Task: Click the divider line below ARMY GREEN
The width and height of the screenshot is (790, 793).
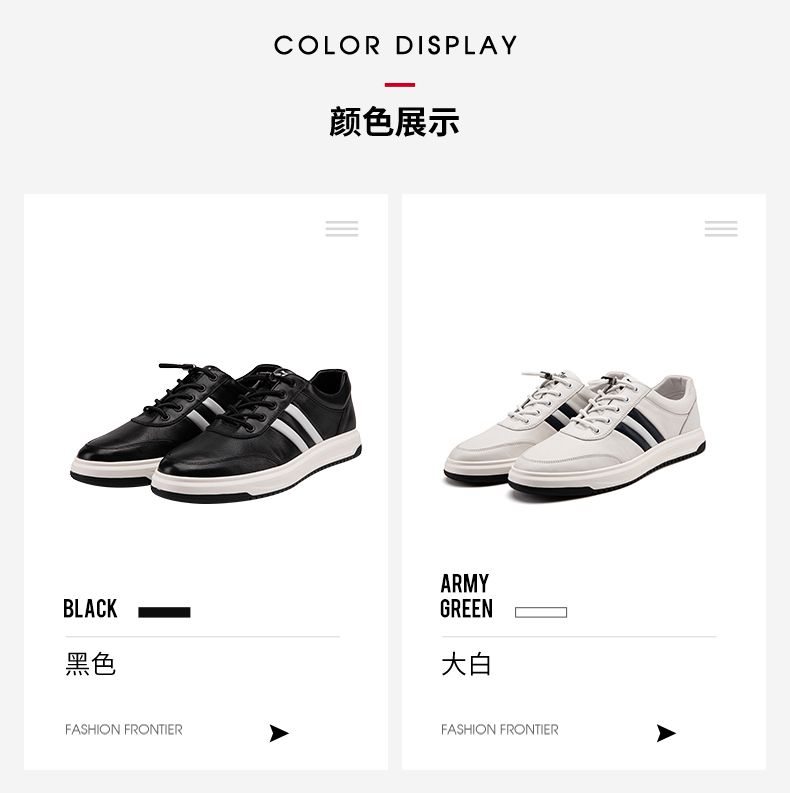Action: (x=579, y=637)
